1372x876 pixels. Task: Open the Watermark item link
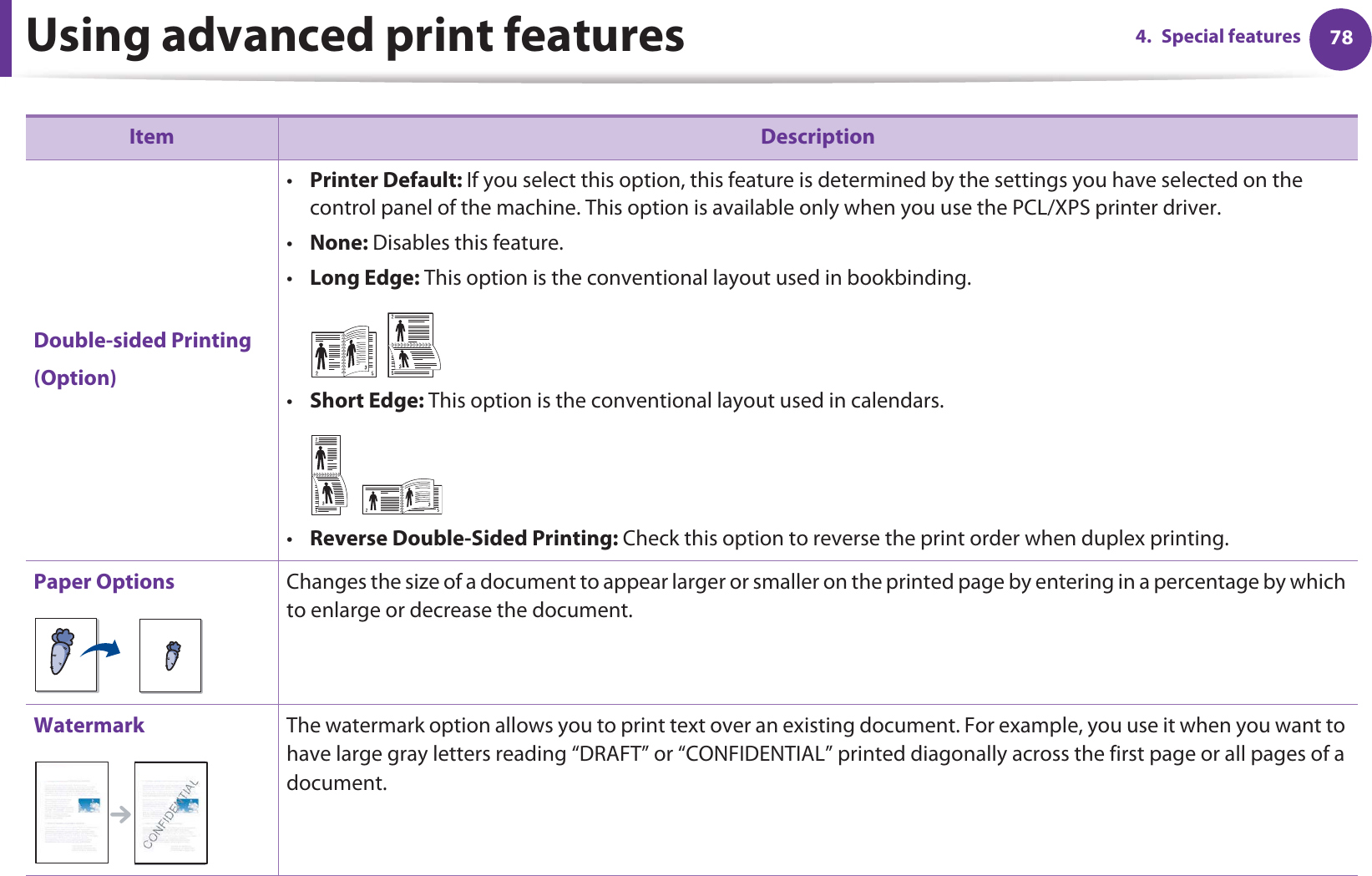coord(89,726)
